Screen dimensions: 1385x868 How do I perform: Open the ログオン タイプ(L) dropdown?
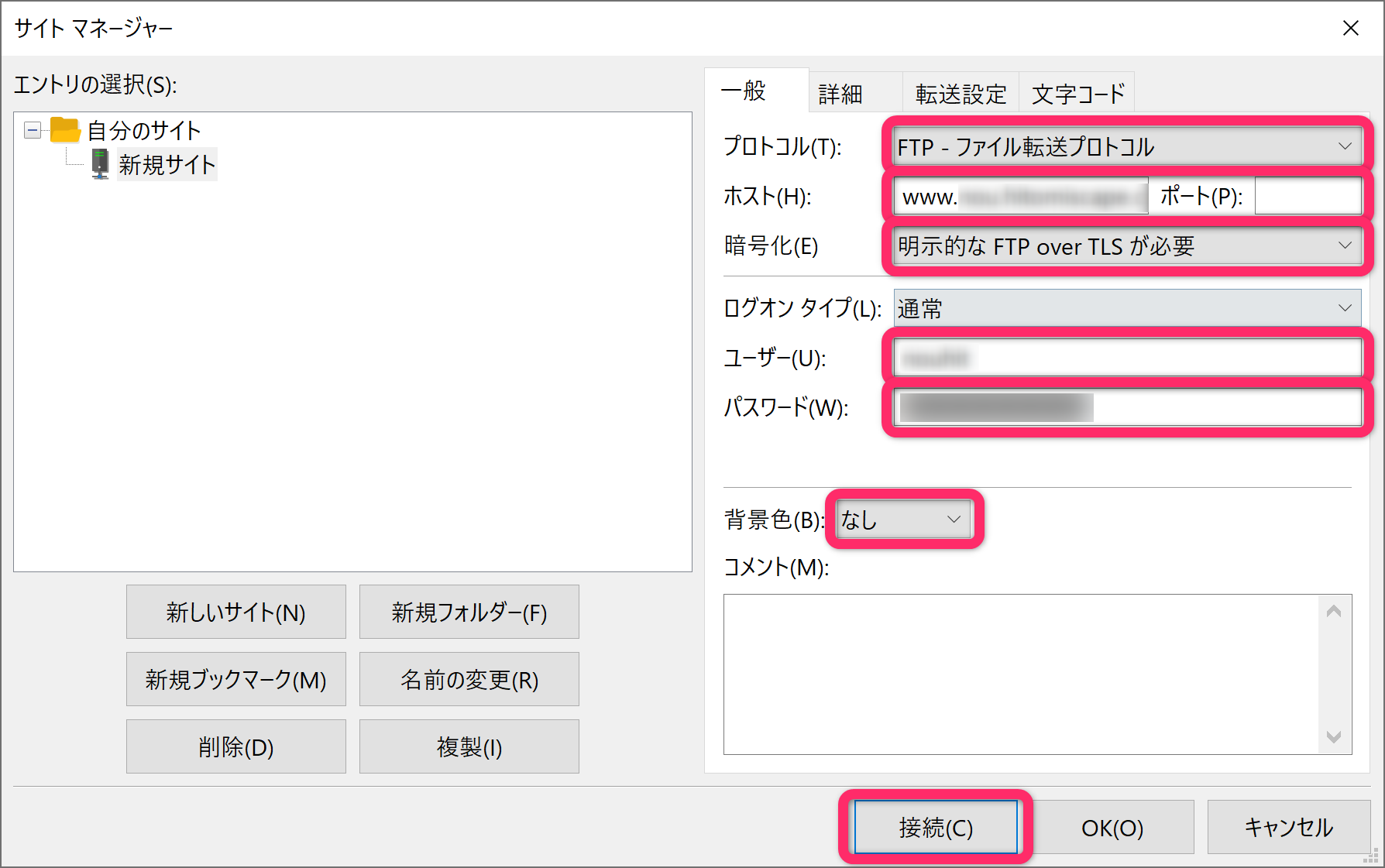1345,307
